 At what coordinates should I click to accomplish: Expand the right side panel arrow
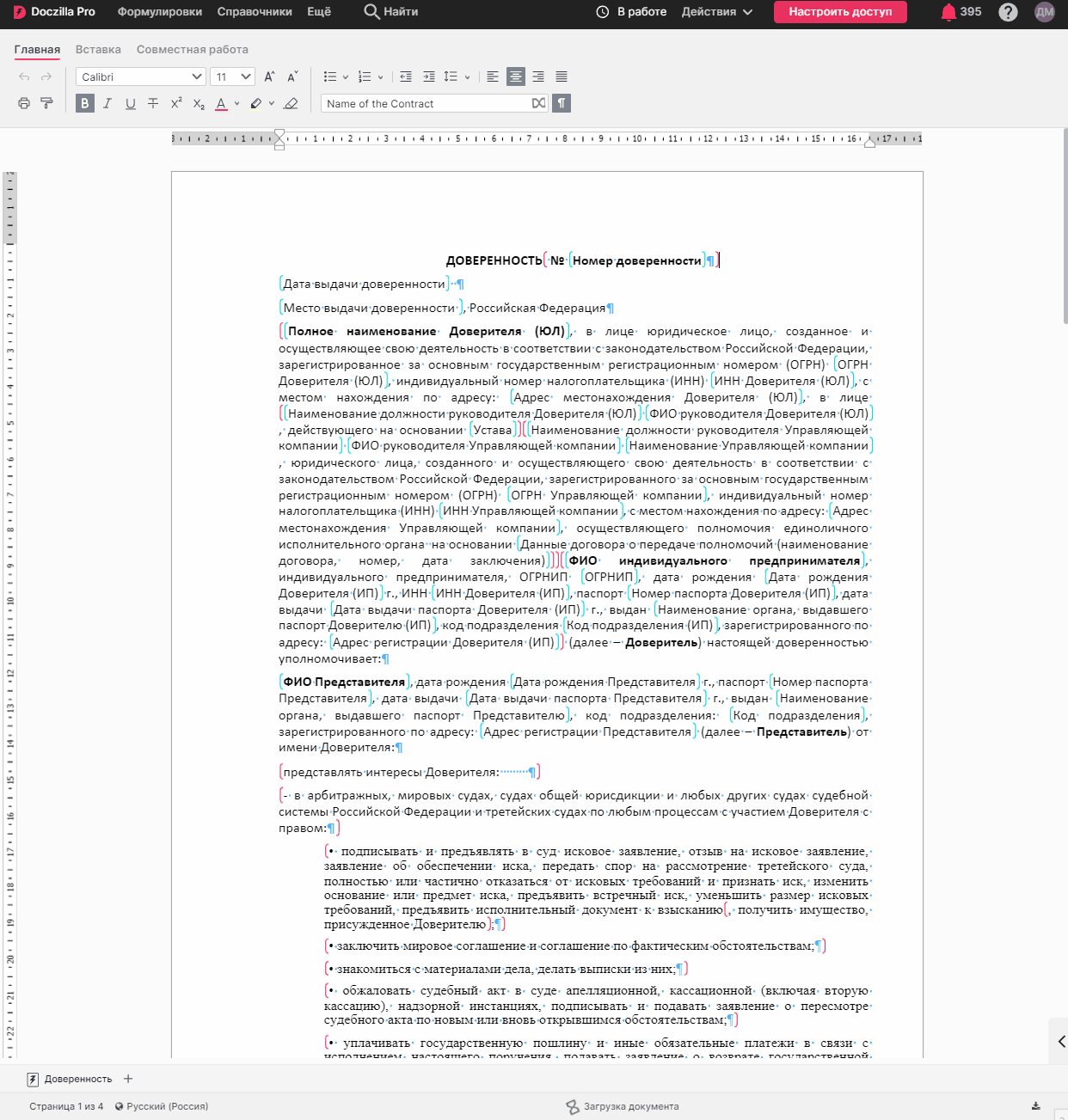pyautogui.click(x=1061, y=1041)
